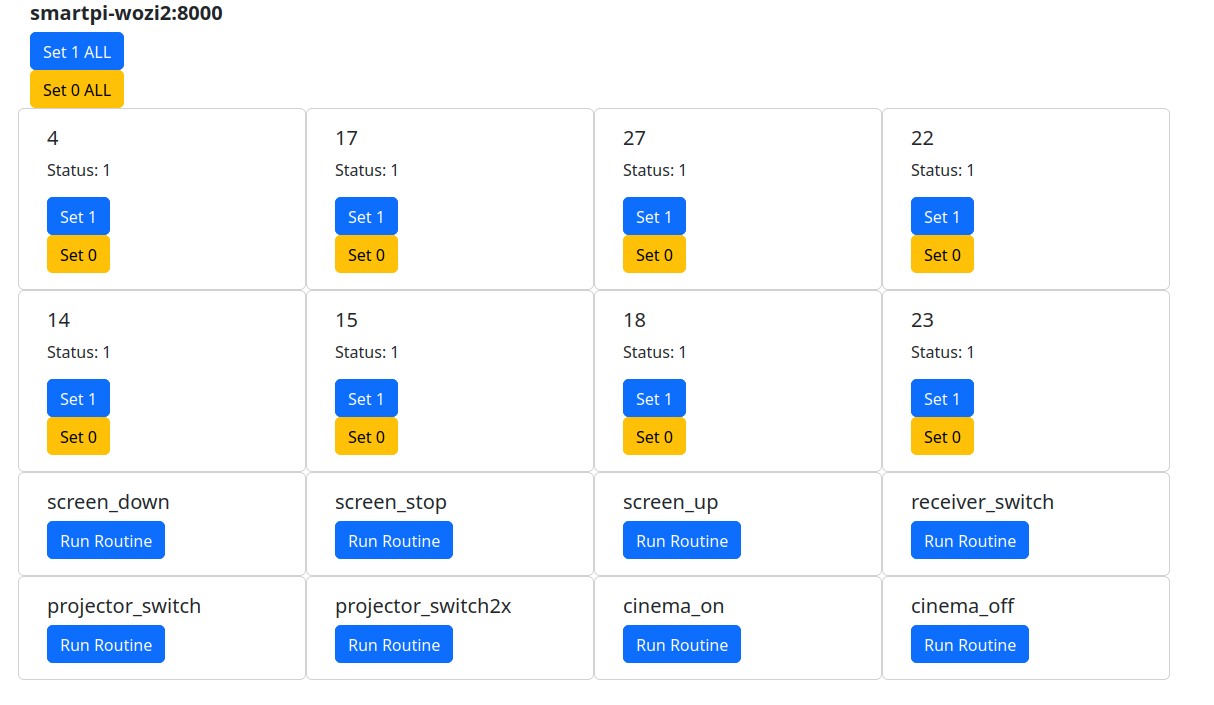Run the projector_switch2x routine

394,645
